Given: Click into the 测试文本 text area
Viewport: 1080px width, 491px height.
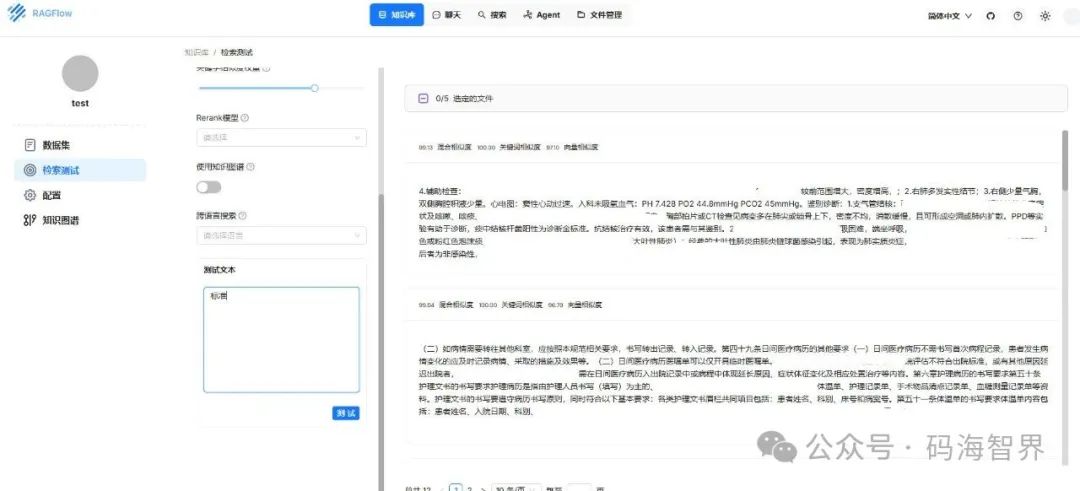Looking at the screenshot, I should (281, 340).
